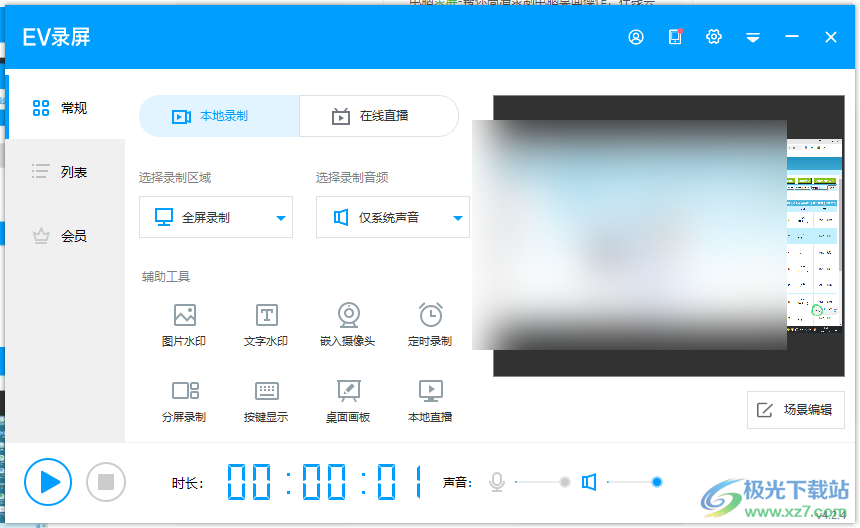Adjust the system sound volume slider
The height and width of the screenshot is (528, 860).
635,482
